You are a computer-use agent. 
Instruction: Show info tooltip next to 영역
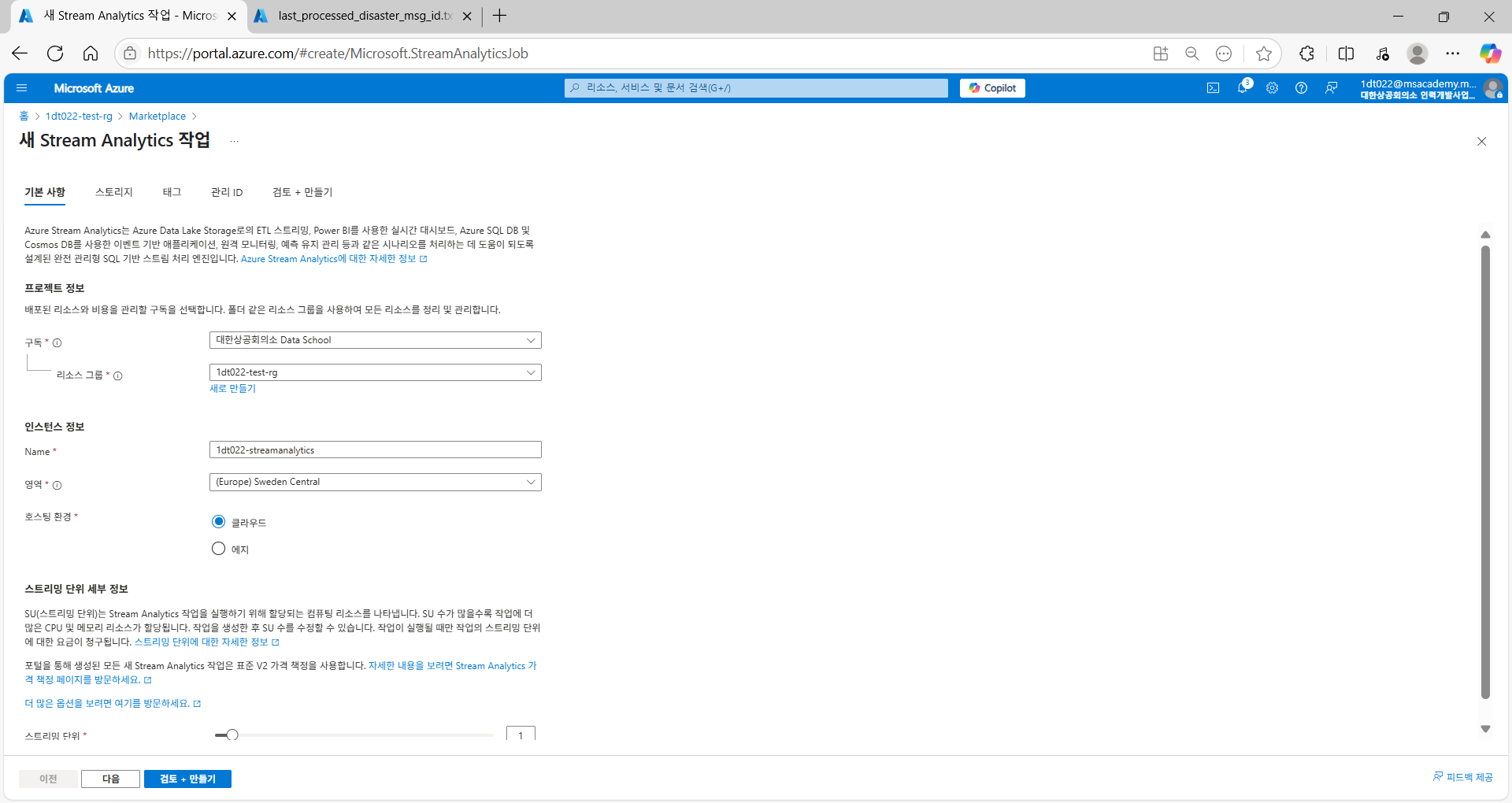57,485
